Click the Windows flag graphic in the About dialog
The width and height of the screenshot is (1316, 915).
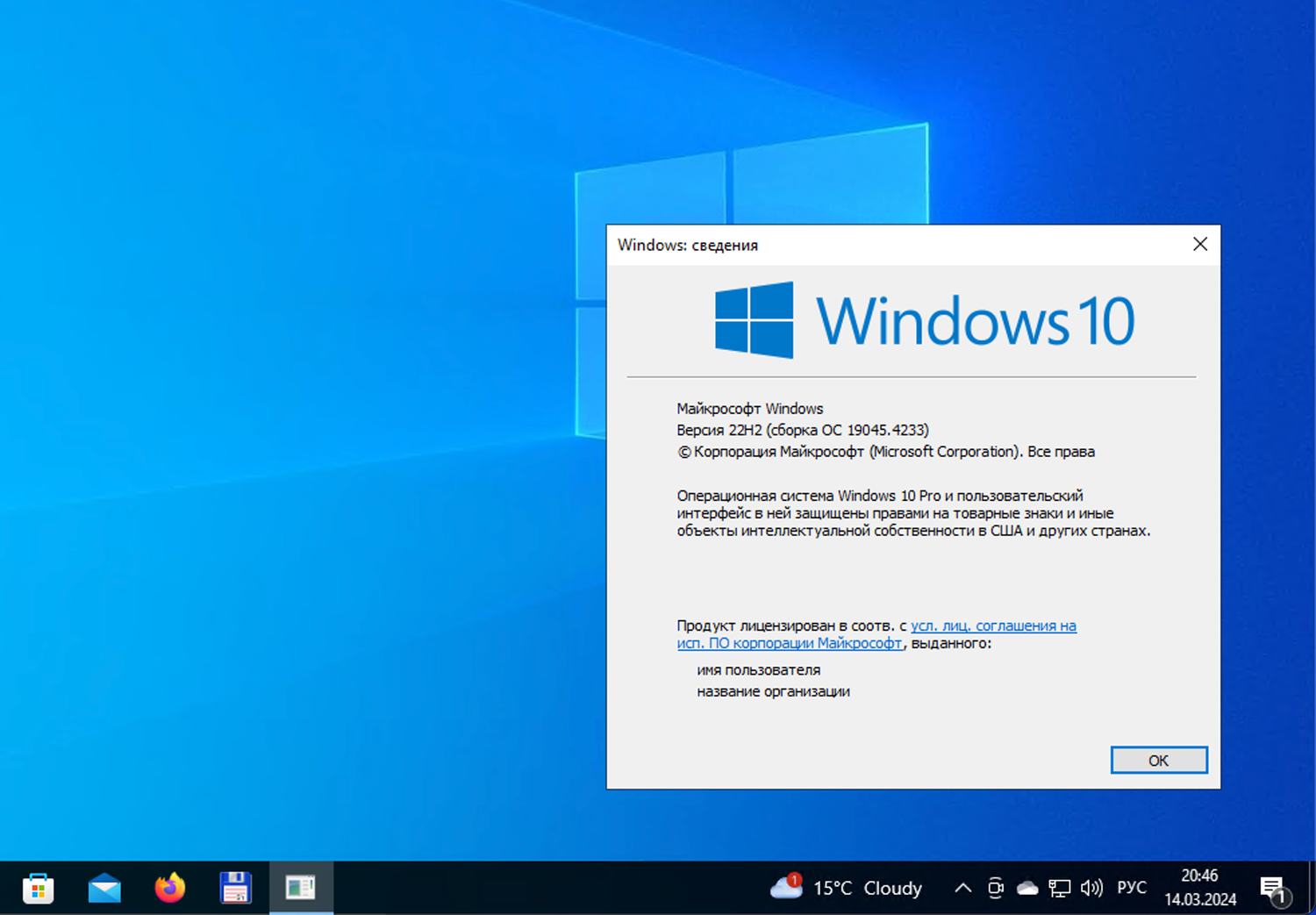pyautogui.click(x=755, y=318)
